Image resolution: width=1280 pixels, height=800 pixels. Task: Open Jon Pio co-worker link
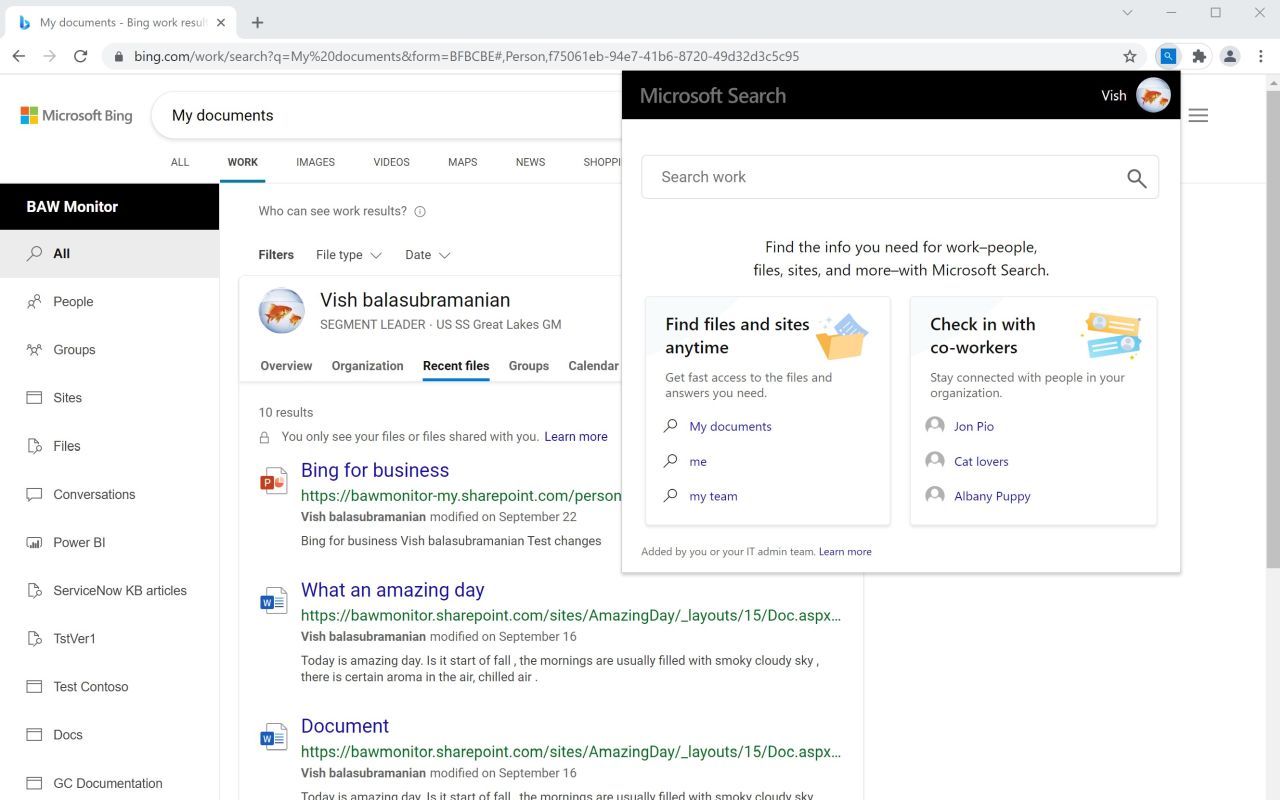coord(973,426)
